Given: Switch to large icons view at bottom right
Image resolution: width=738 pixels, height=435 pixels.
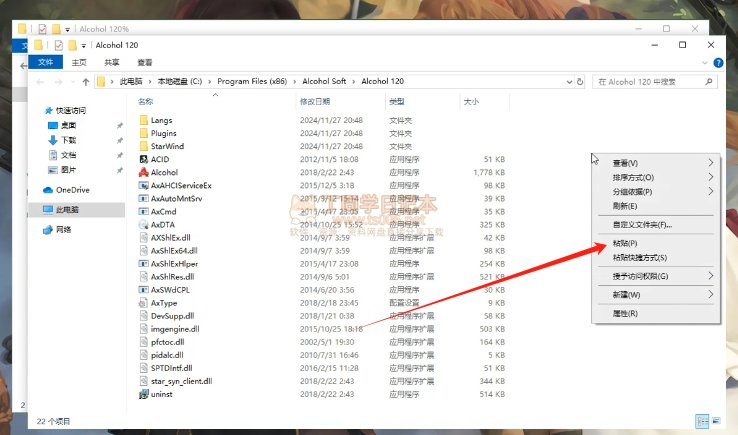Looking at the screenshot, I should pos(716,422).
